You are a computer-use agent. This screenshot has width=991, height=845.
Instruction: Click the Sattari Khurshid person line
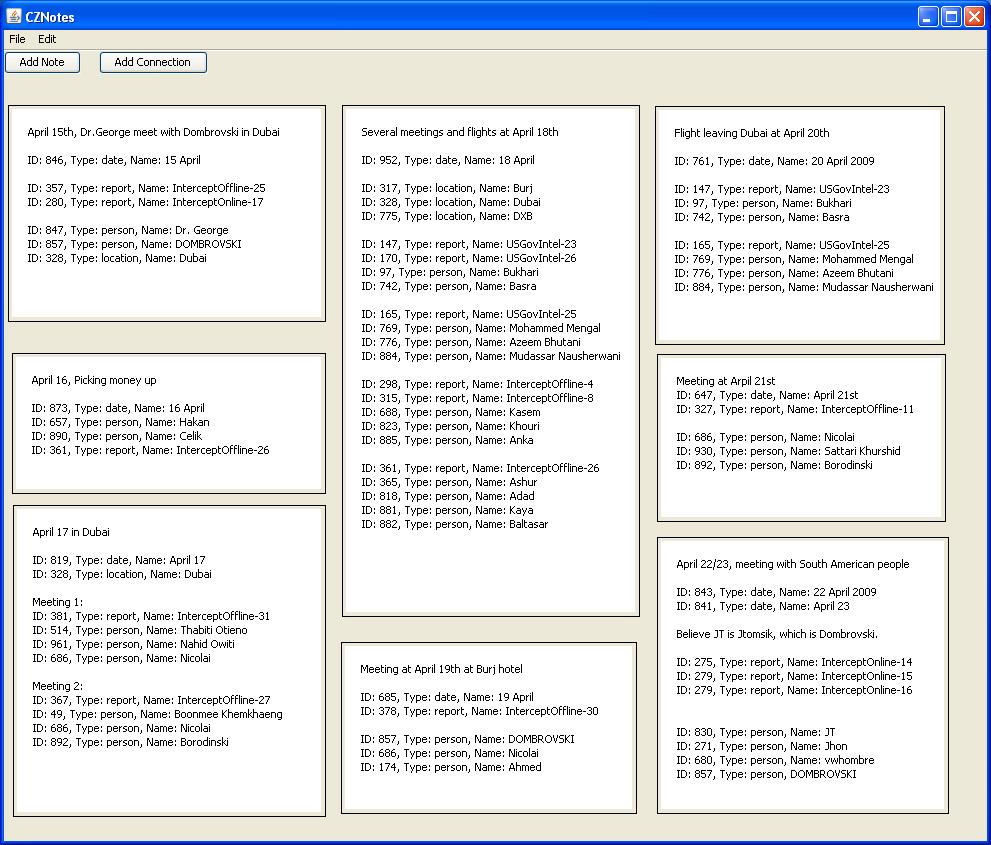tap(788, 451)
